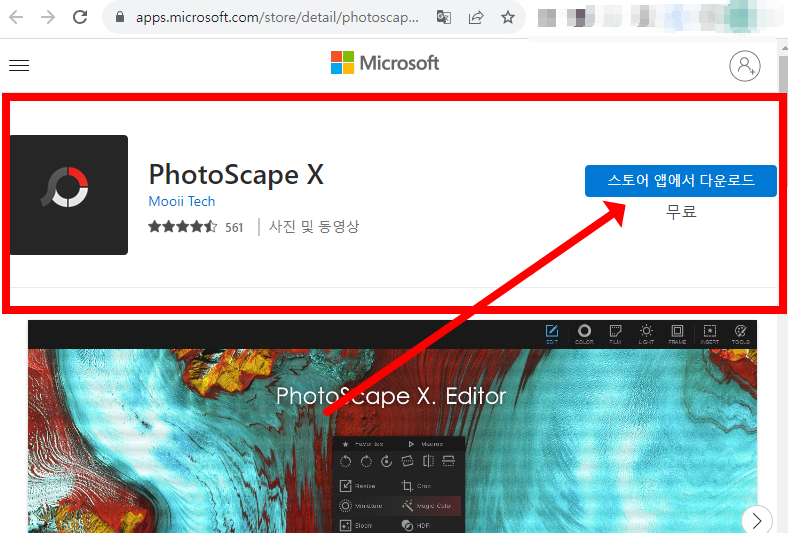
Task: Click the 무료 price label
Action: (681, 211)
